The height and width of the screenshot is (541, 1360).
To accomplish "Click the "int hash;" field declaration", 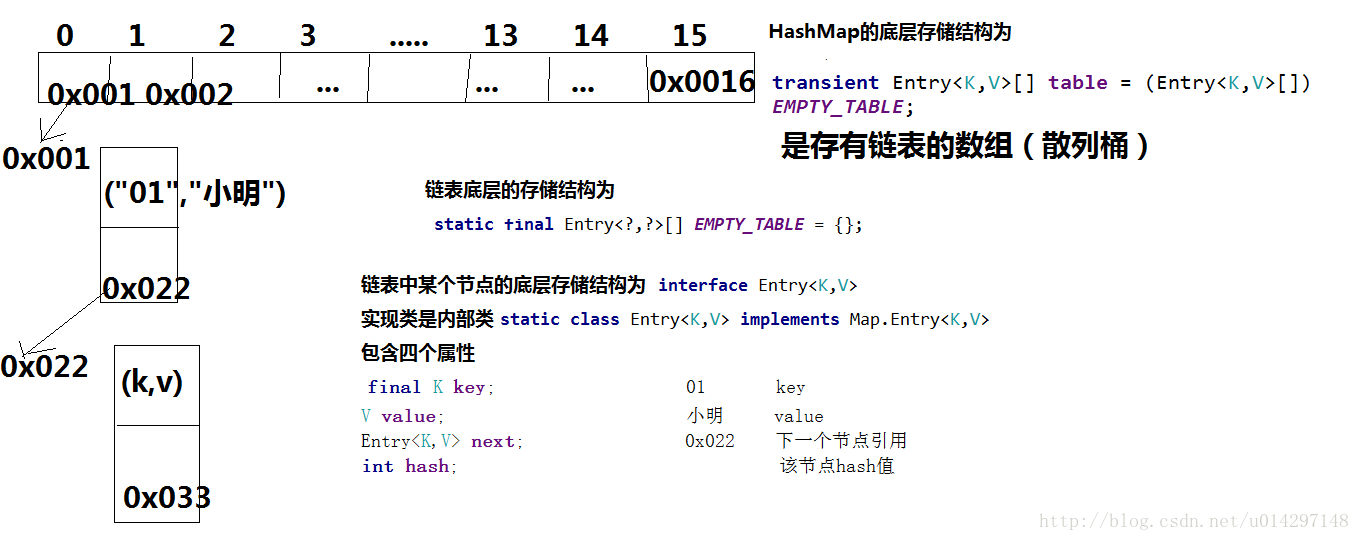I will click(x=410, y=466).
